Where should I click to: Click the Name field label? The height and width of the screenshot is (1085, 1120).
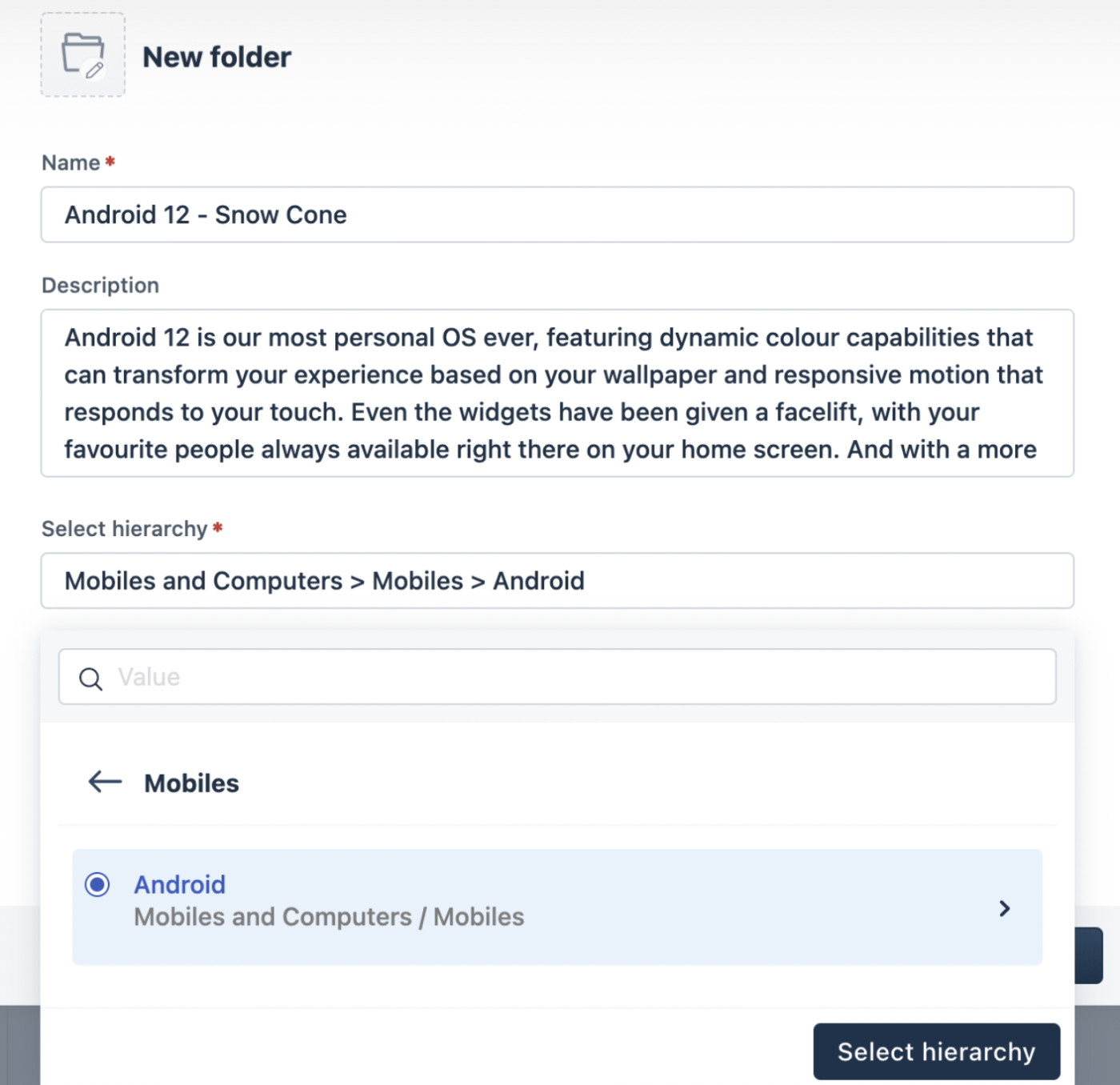point(70,163)
